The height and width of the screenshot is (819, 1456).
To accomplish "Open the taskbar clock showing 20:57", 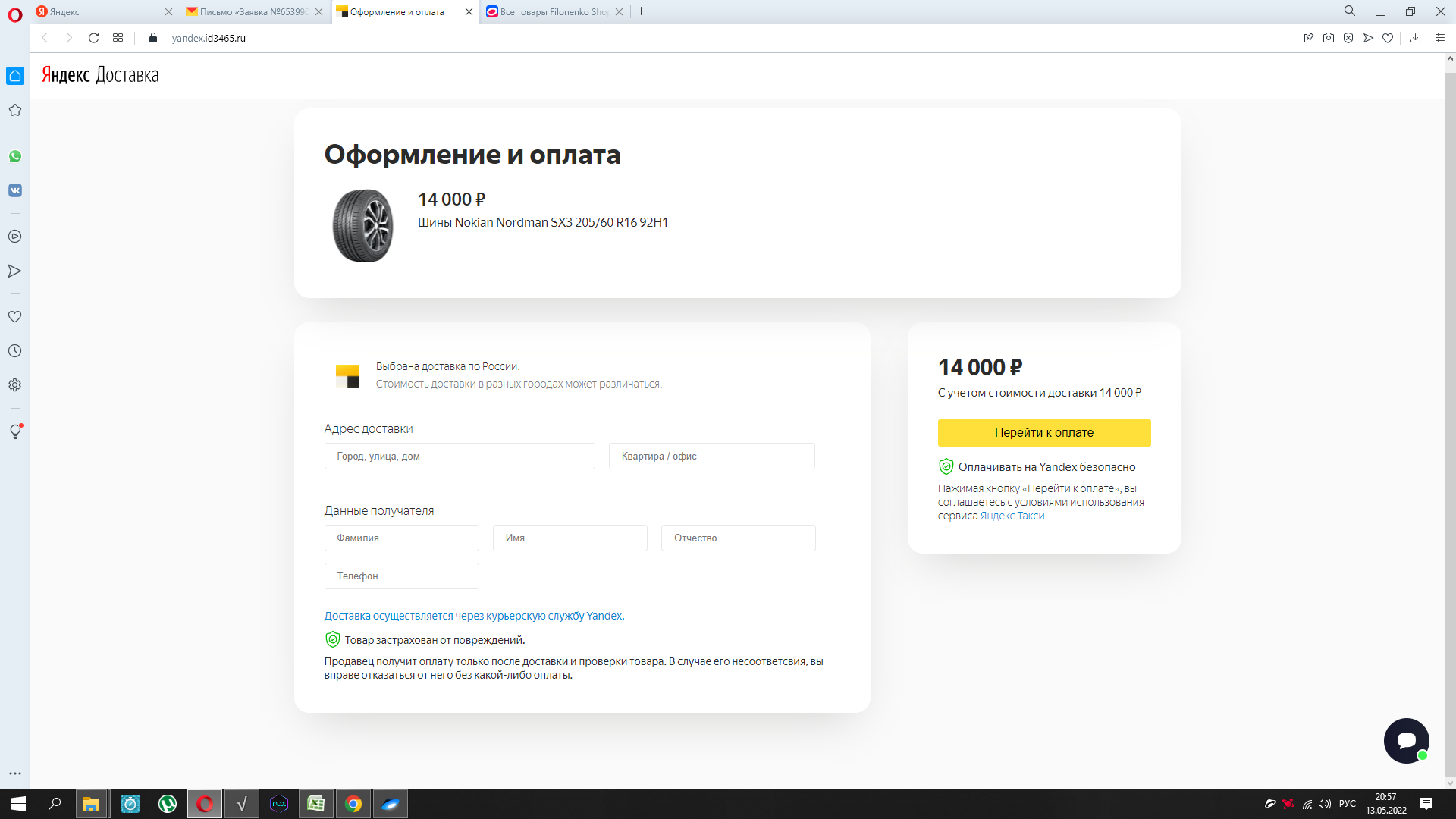I will (1386, 804).
